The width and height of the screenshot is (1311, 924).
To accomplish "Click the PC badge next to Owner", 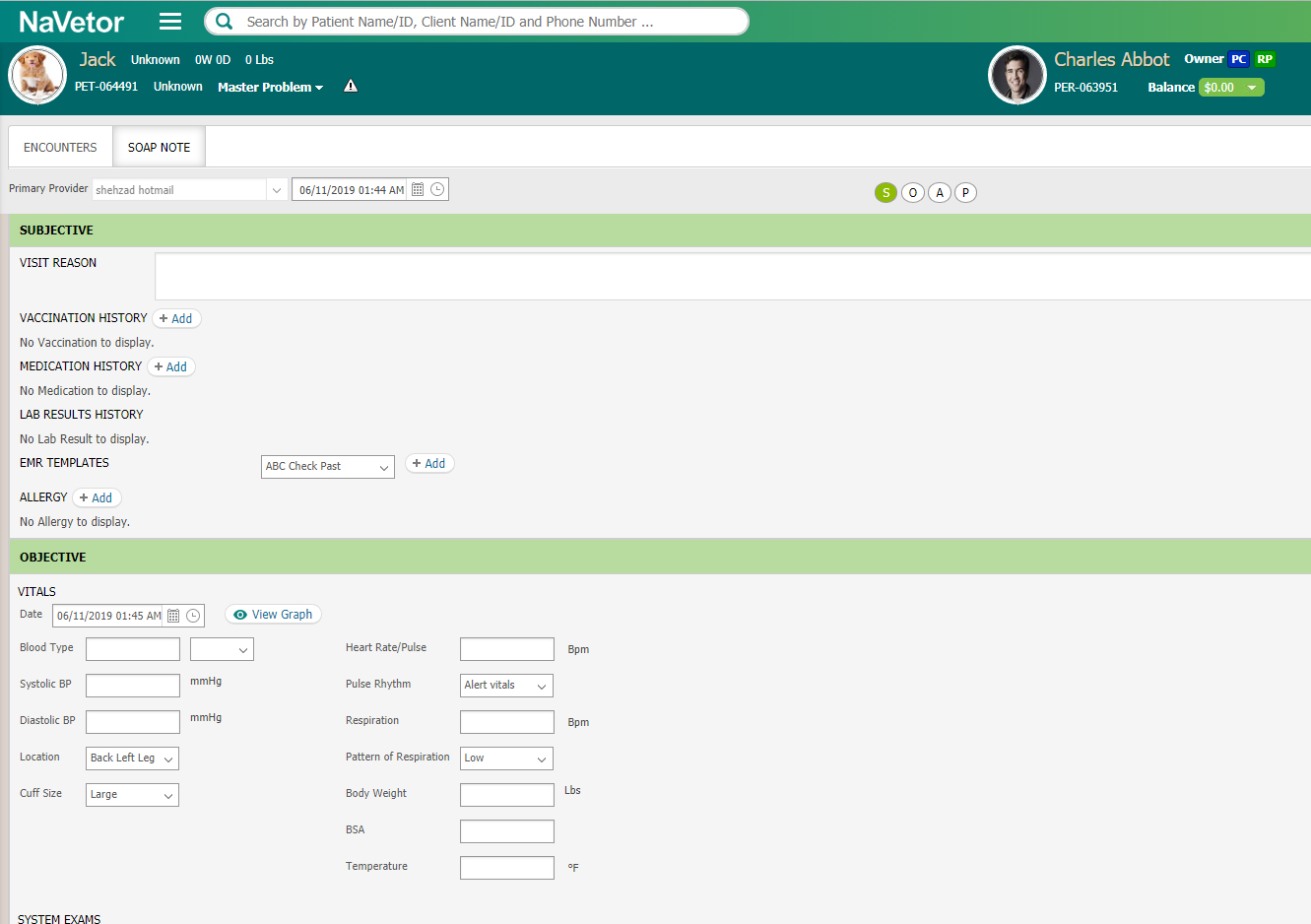I will click(1239, 59).
